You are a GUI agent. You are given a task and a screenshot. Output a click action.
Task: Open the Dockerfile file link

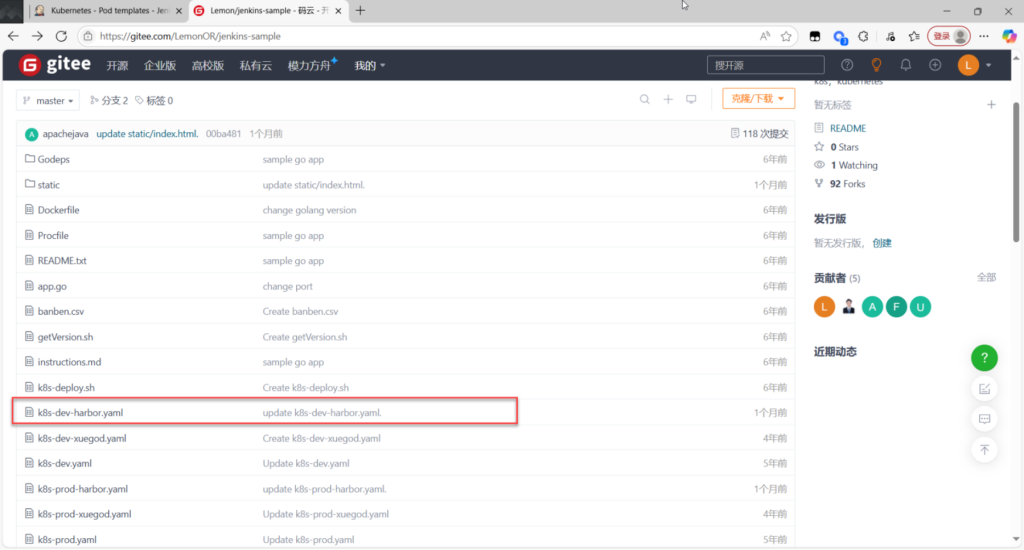coord(58,210)
